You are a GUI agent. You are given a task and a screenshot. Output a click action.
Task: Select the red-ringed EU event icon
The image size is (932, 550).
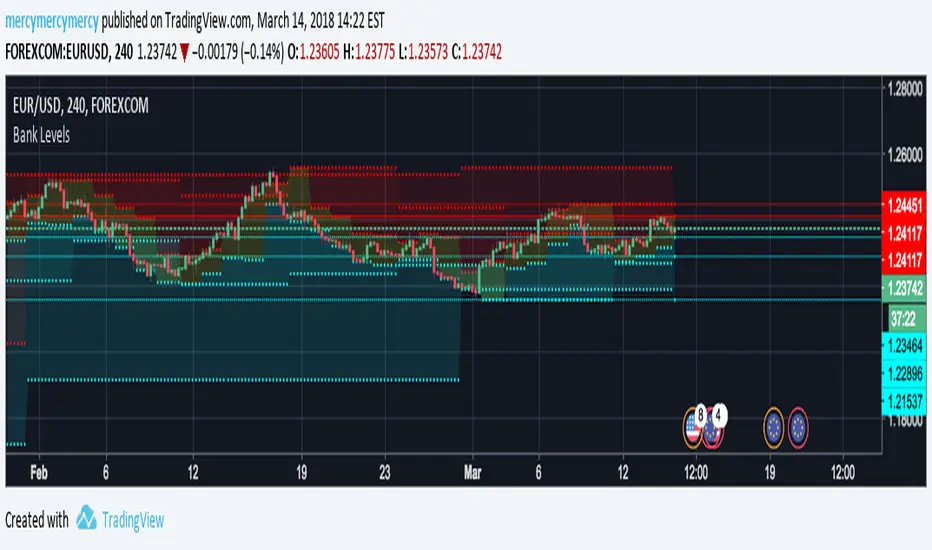point(798,428)
